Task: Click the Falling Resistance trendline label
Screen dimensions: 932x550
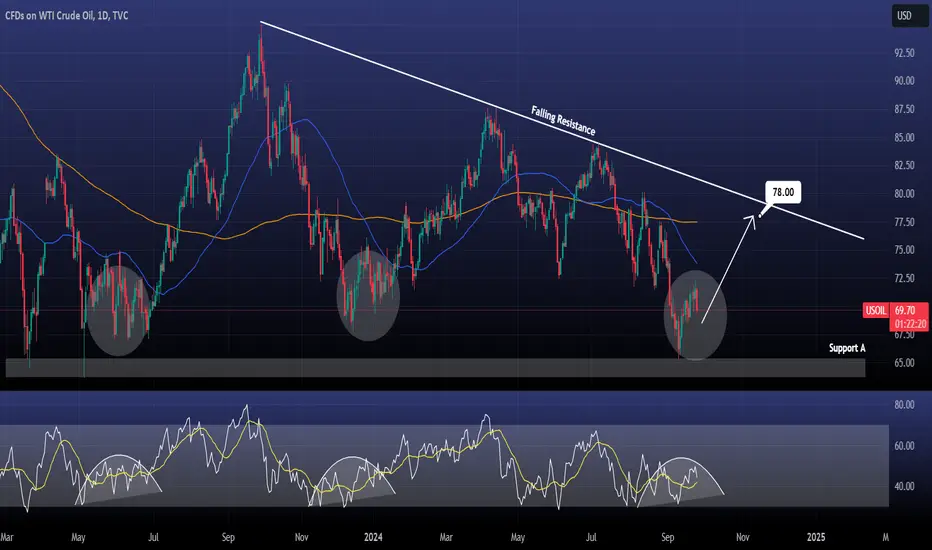Action: 563,120
